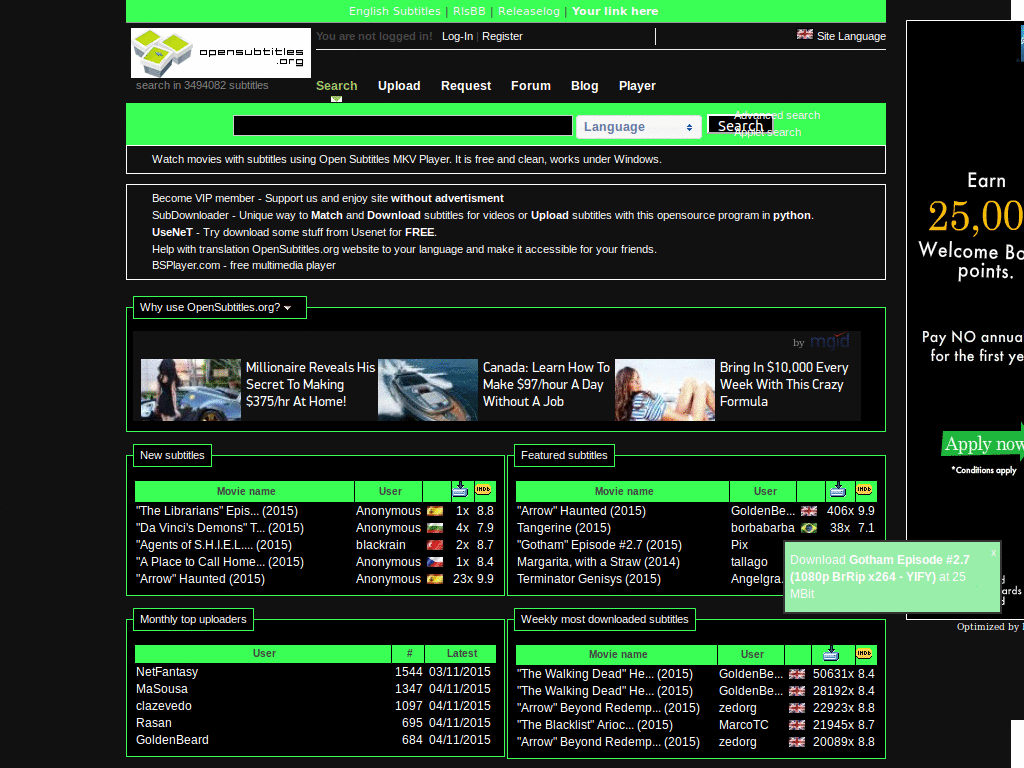Open user MarcoTC profile
Viewport: 1024px width, 768px height.
744,725
